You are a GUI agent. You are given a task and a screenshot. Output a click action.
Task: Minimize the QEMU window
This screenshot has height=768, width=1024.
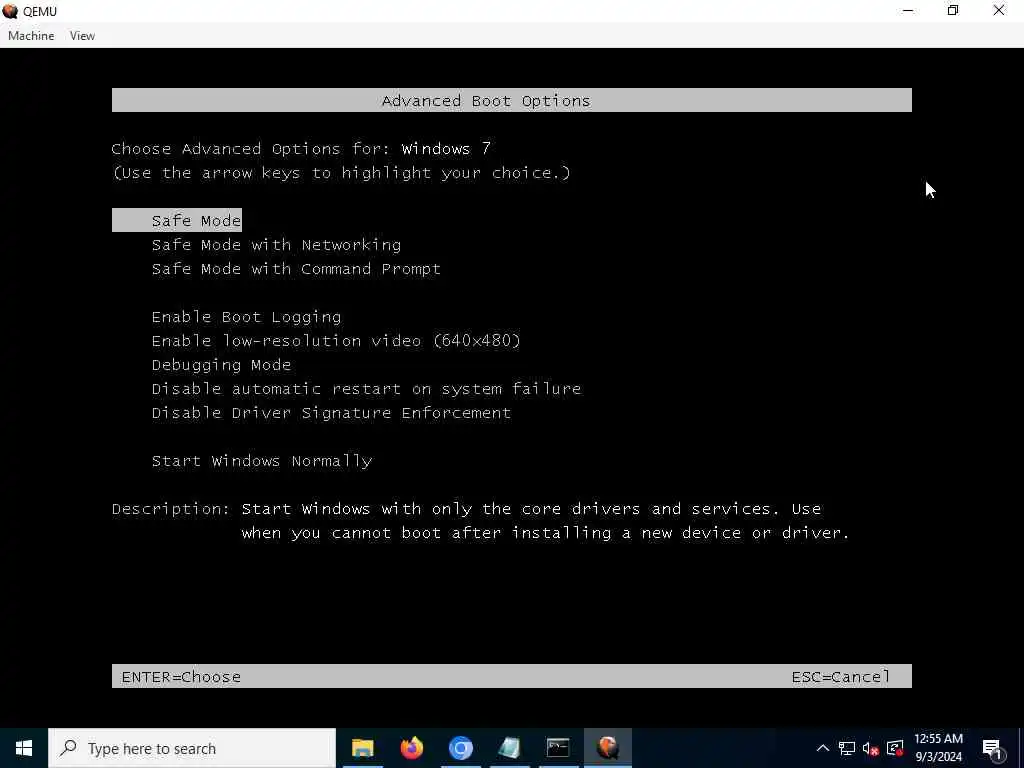pos(908,11)
